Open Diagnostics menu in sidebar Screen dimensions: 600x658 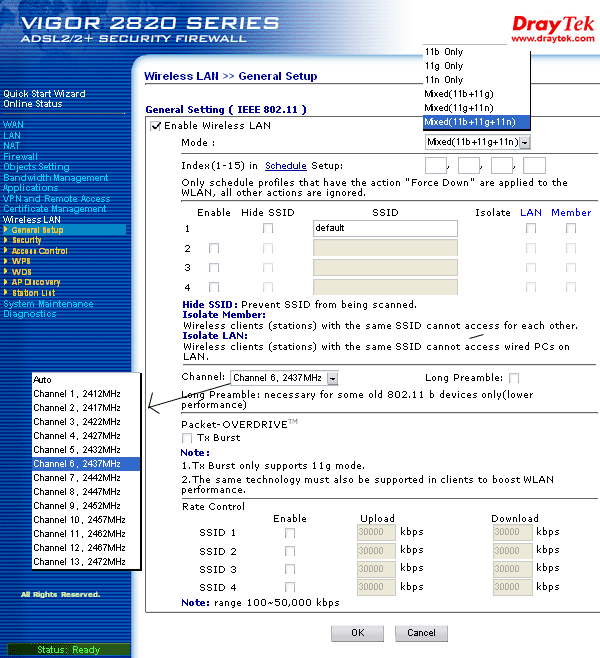[x=29, y=314]
